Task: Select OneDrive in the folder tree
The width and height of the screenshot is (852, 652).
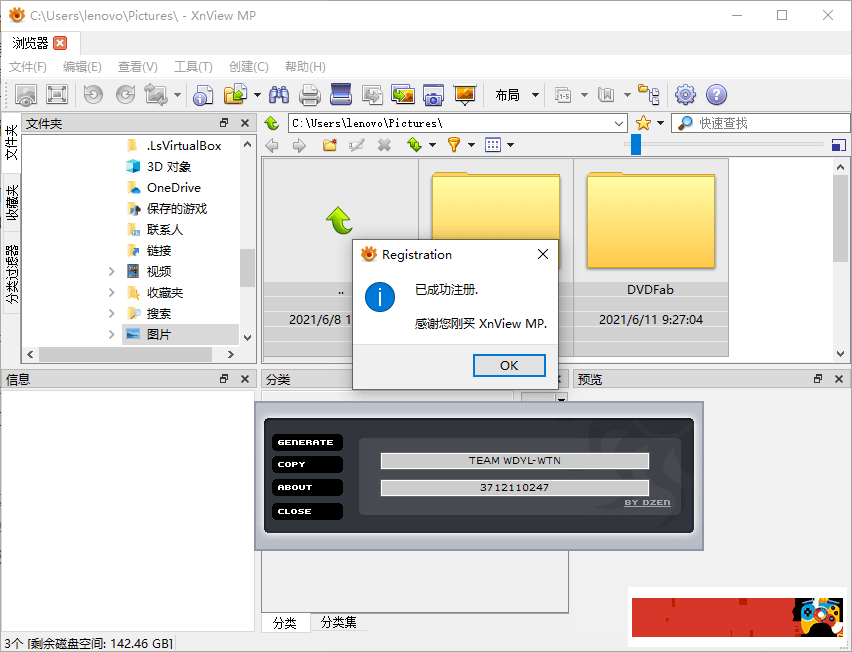Action: pos(174,187)
